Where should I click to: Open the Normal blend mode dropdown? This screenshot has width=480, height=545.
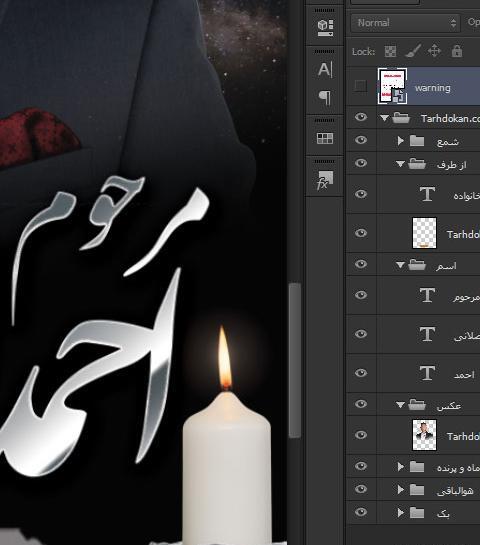406,23
